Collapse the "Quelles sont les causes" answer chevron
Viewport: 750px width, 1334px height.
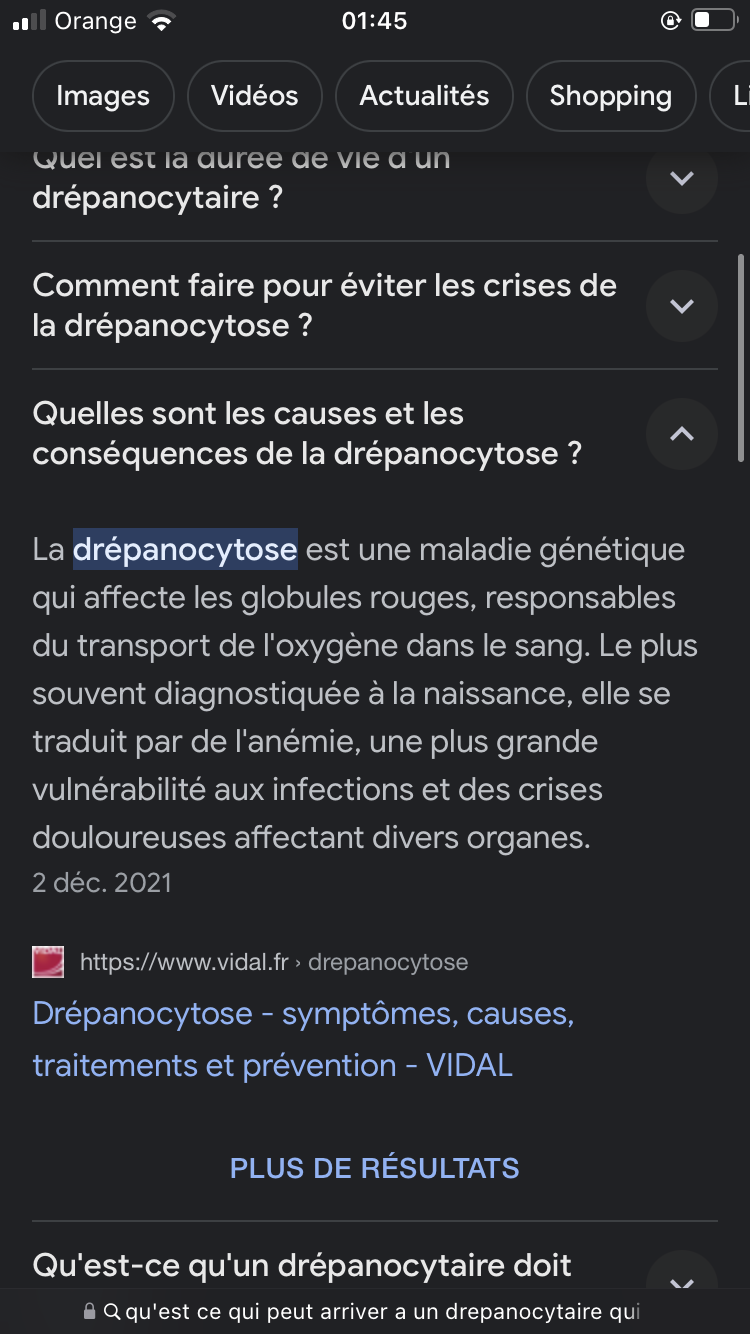click(x=681, y=434)
